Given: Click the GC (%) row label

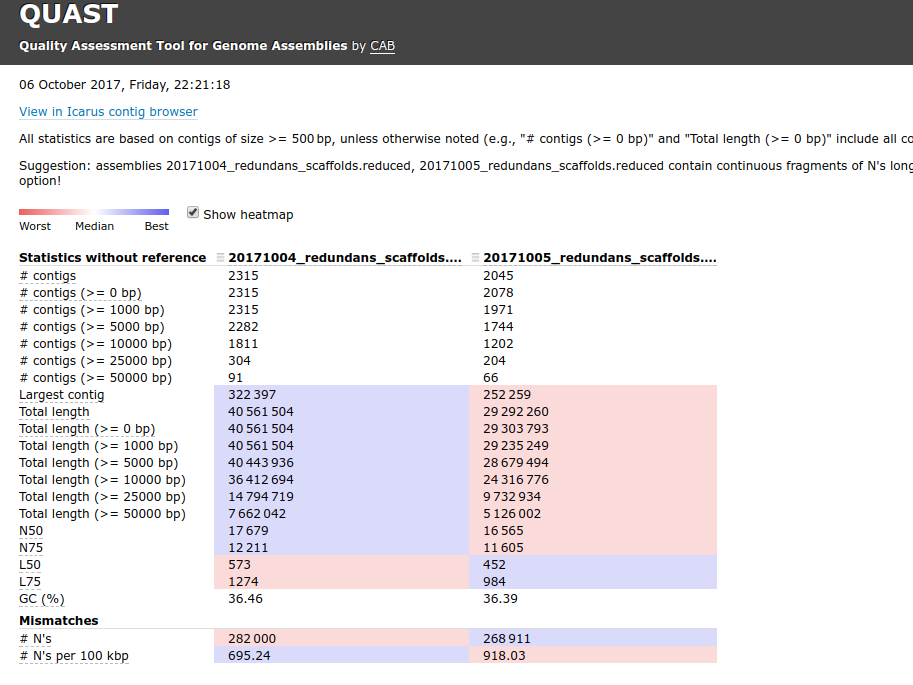Looking at the screenshot, I should (x=41, y=599).
